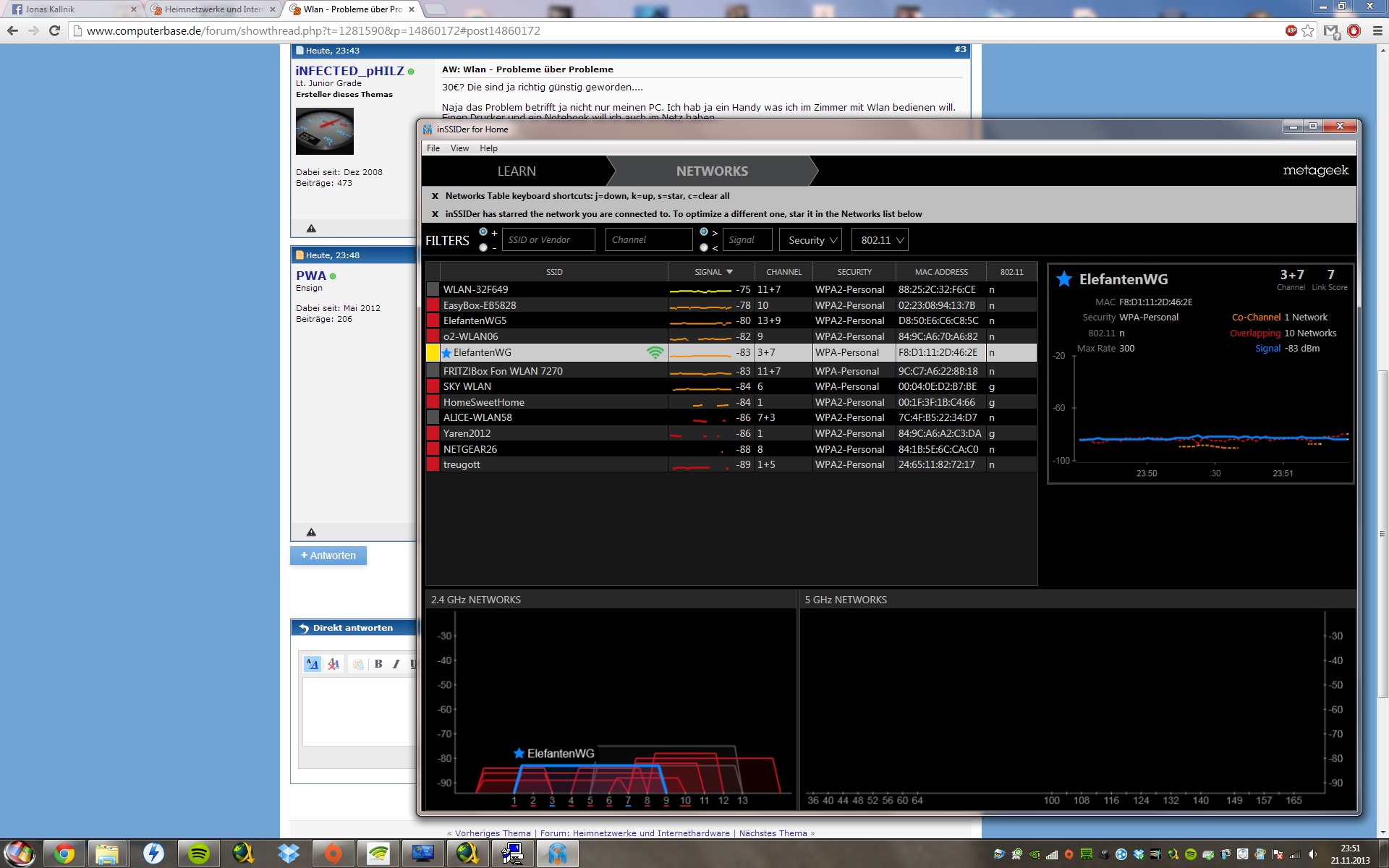Dismiss the starred network notification X
The image size is (1389, 868).
435,214
